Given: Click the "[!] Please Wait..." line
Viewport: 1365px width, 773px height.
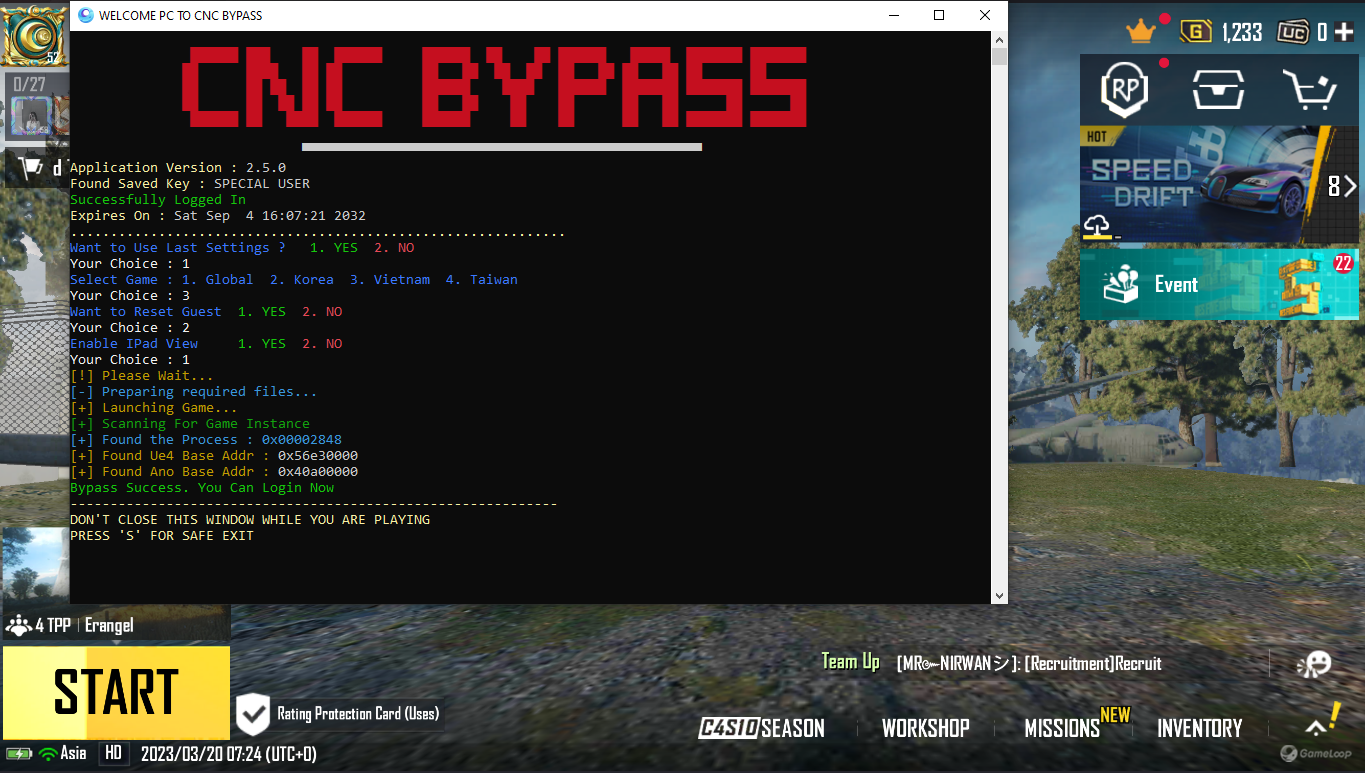Looking at the screenshot, I should point(142,376).
